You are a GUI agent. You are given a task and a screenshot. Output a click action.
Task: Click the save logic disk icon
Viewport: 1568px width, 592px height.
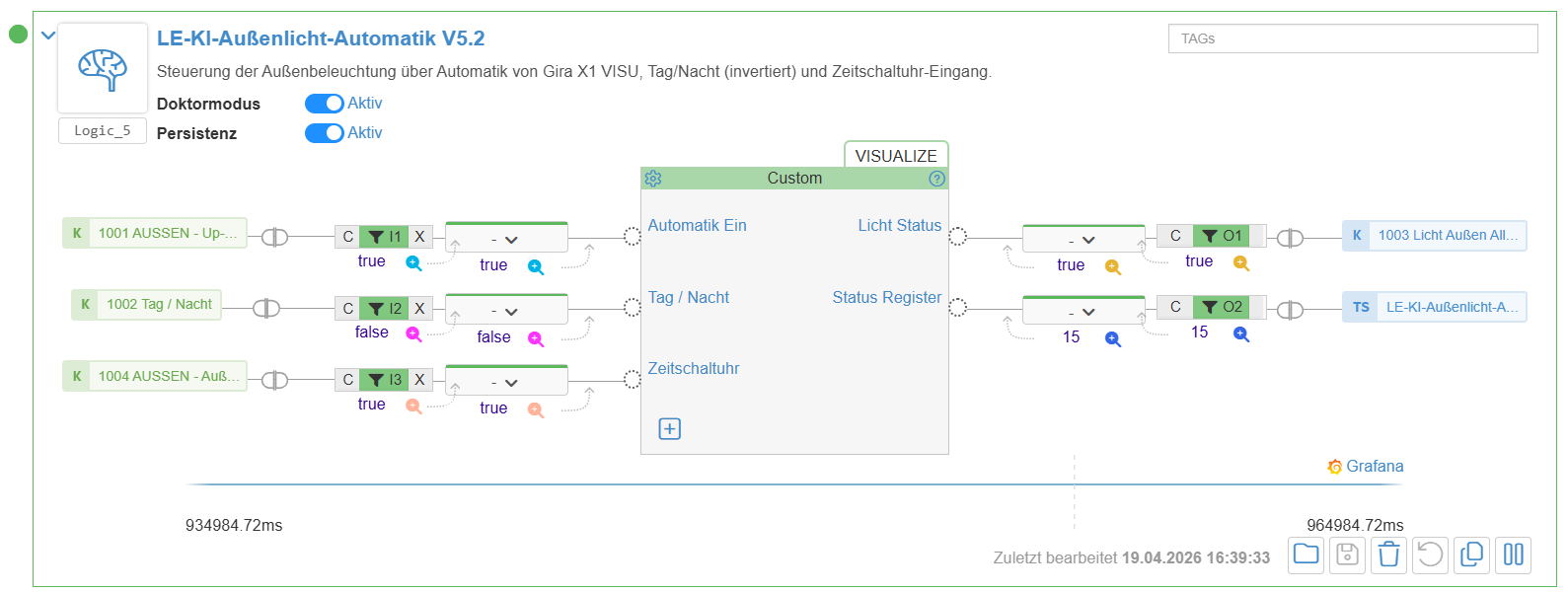pos(1347,555)
